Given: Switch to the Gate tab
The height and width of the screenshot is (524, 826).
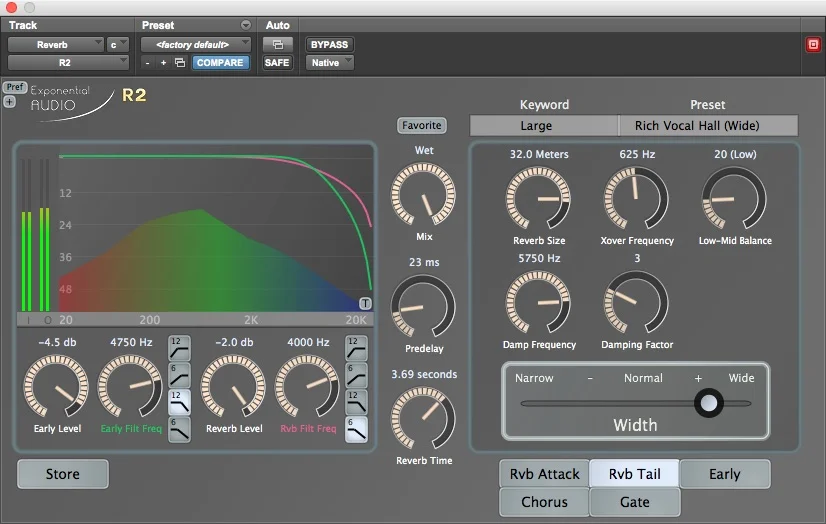Looking at the screenshot, I should pos(634,502).
